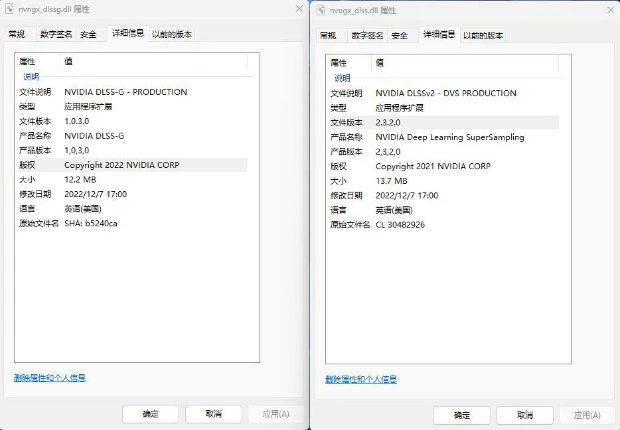620x430 pixels.
Task: Open 常规 tab in nvngx_dlssg.dll window
Action: [x=17, y=34]
